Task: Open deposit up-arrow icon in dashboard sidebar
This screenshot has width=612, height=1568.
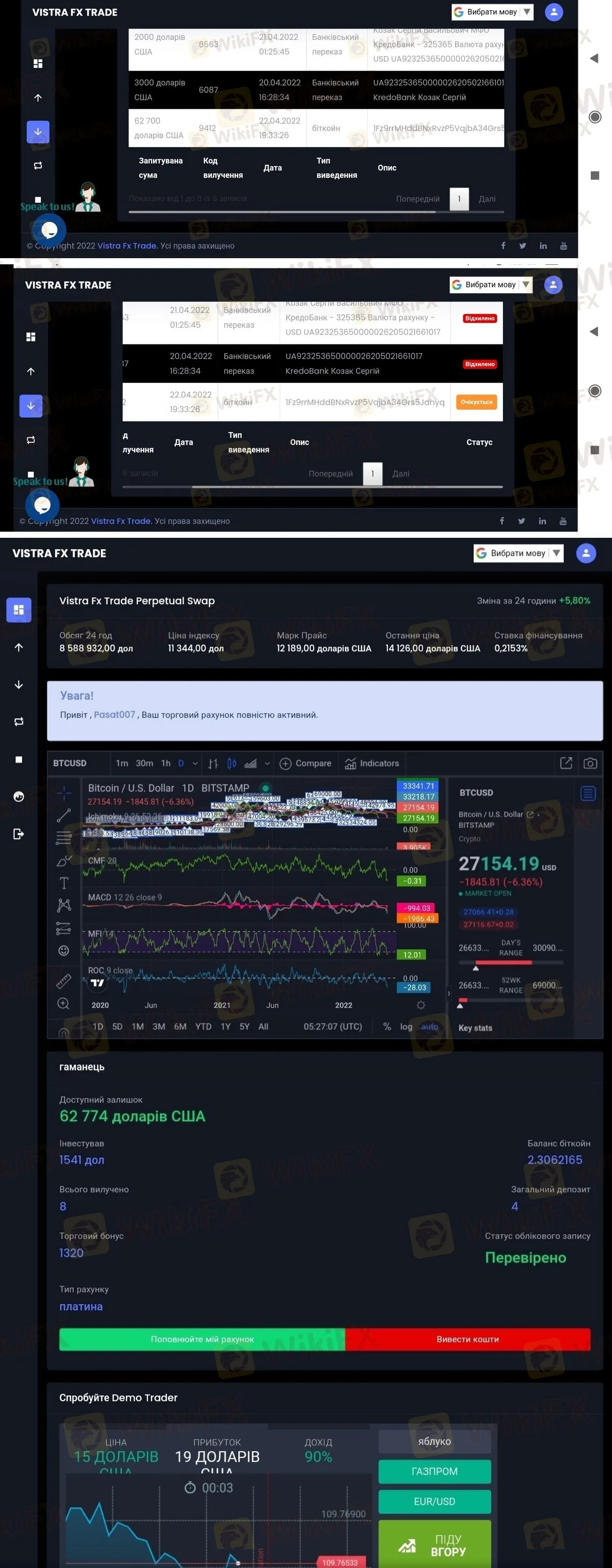Action: 19,647
